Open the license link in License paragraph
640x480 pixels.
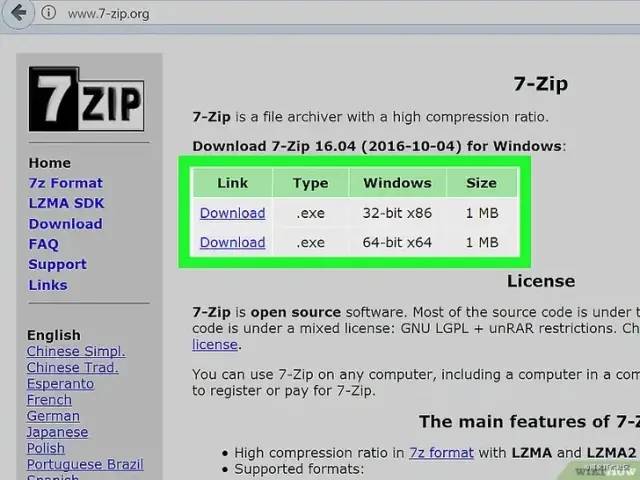click(215, 345)
